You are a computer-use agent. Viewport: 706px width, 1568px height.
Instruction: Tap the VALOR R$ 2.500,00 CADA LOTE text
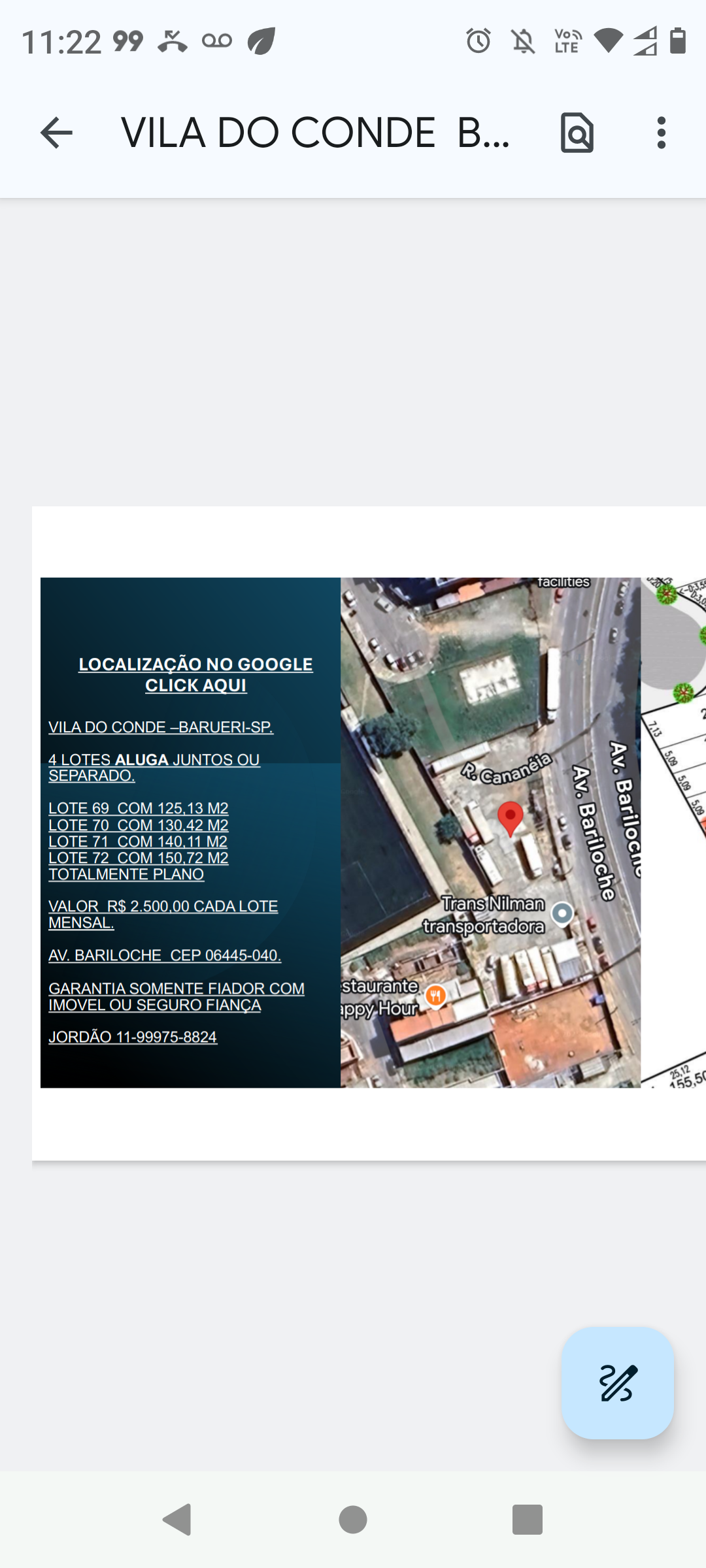click(x=163, y=907)
